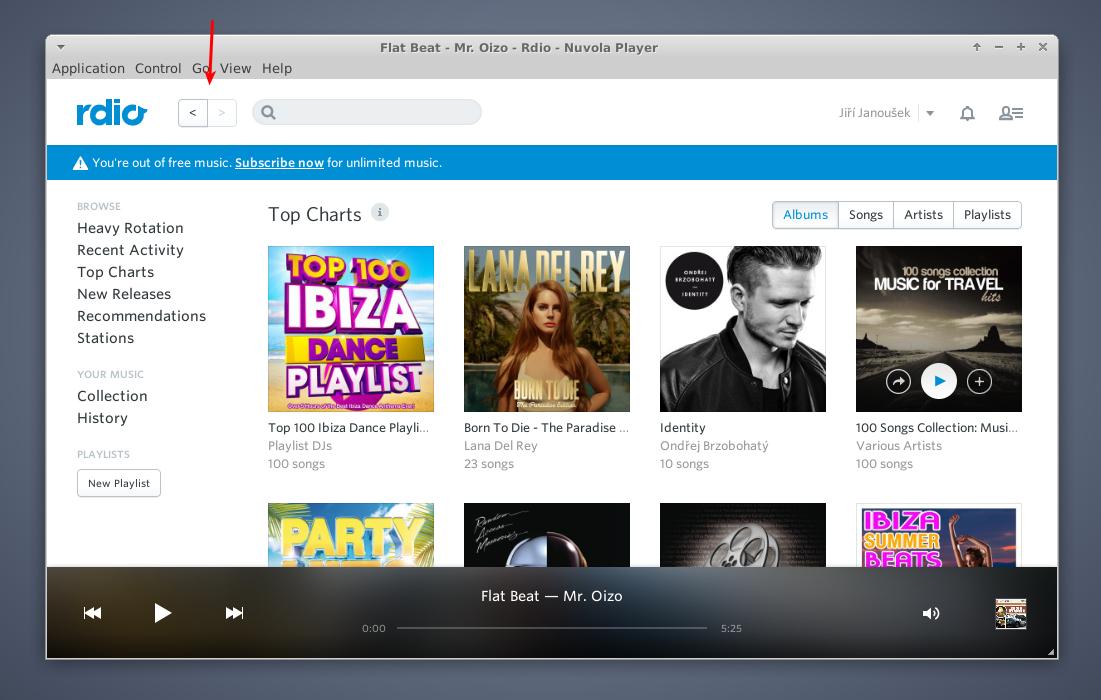Click the Top Charts info icon
Screen dimensions: 1101x700
tap(380, 212)
